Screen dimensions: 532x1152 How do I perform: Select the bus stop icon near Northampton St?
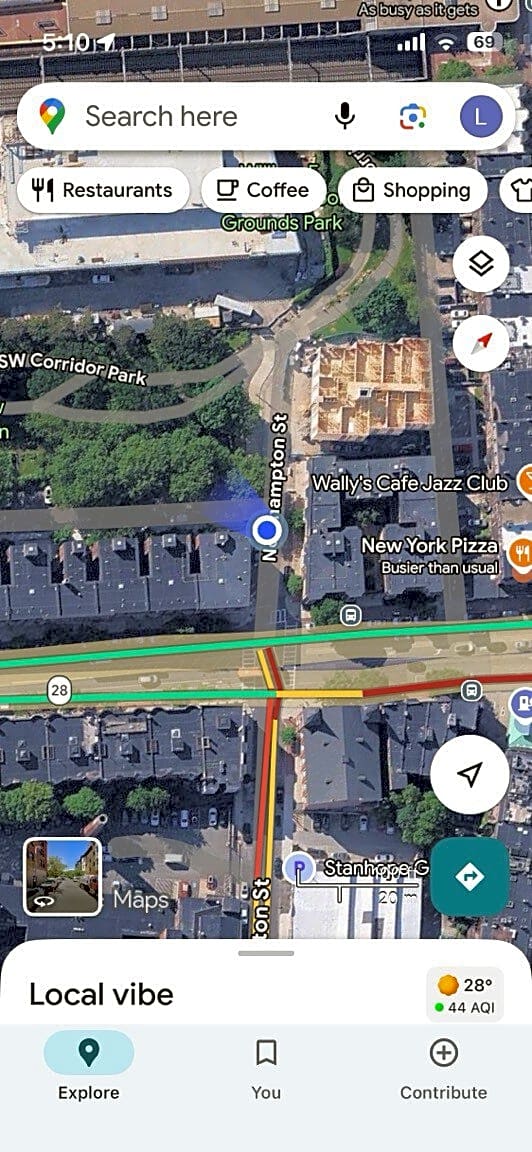[351, 614]
